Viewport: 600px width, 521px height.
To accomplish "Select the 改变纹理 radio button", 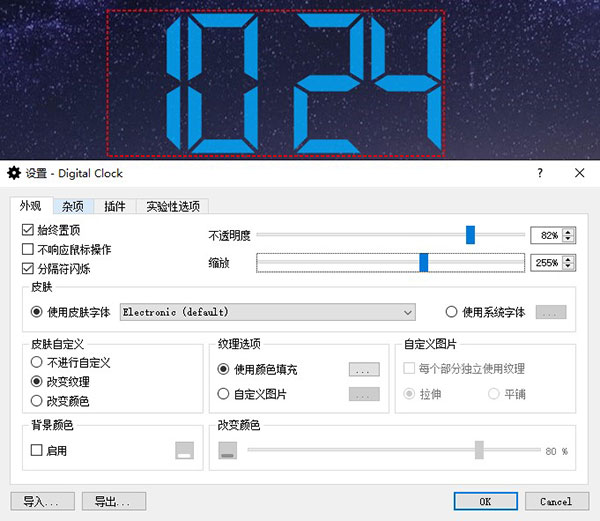I will [36, 381].
